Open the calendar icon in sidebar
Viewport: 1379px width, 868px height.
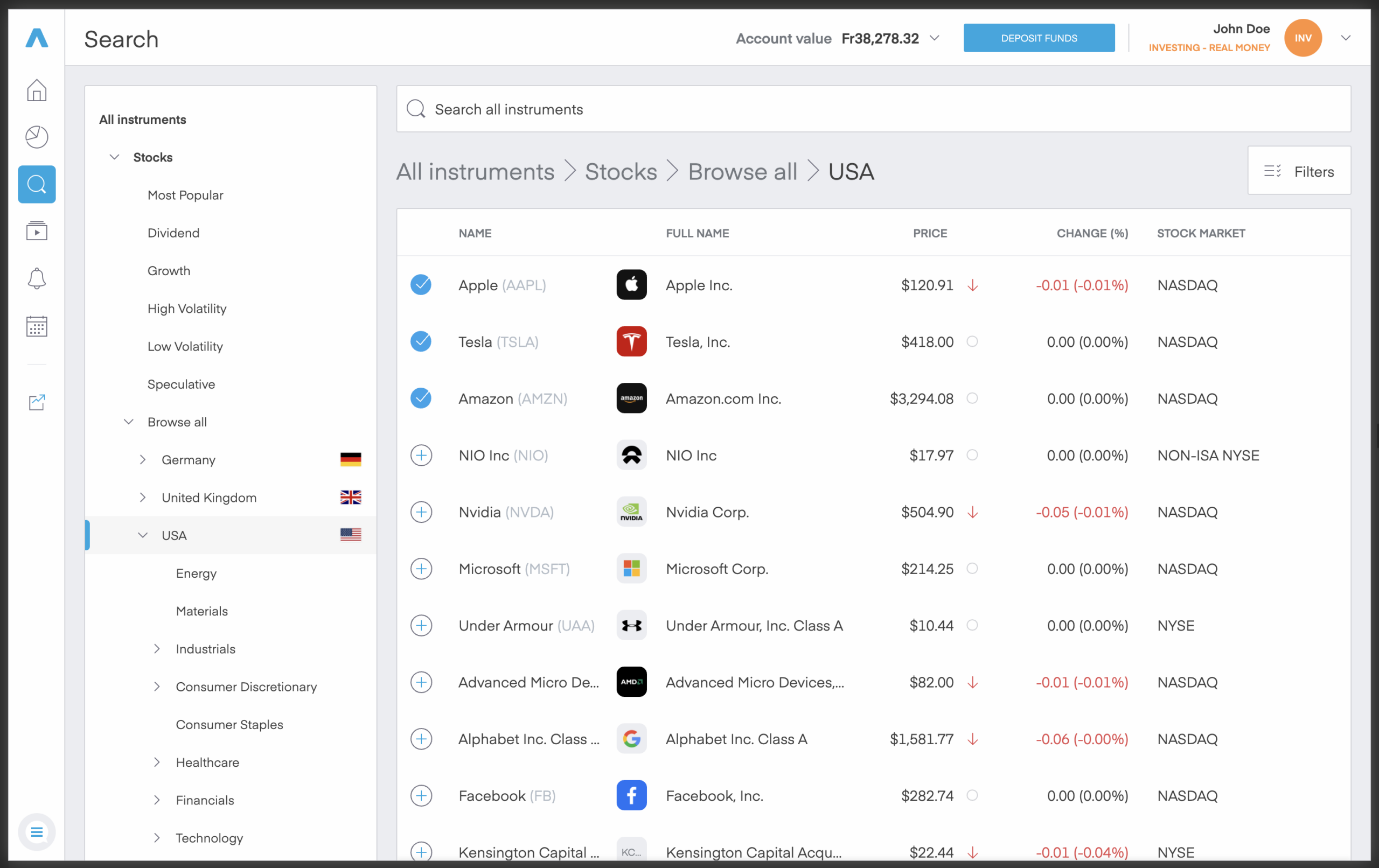(x=37, y=326)
